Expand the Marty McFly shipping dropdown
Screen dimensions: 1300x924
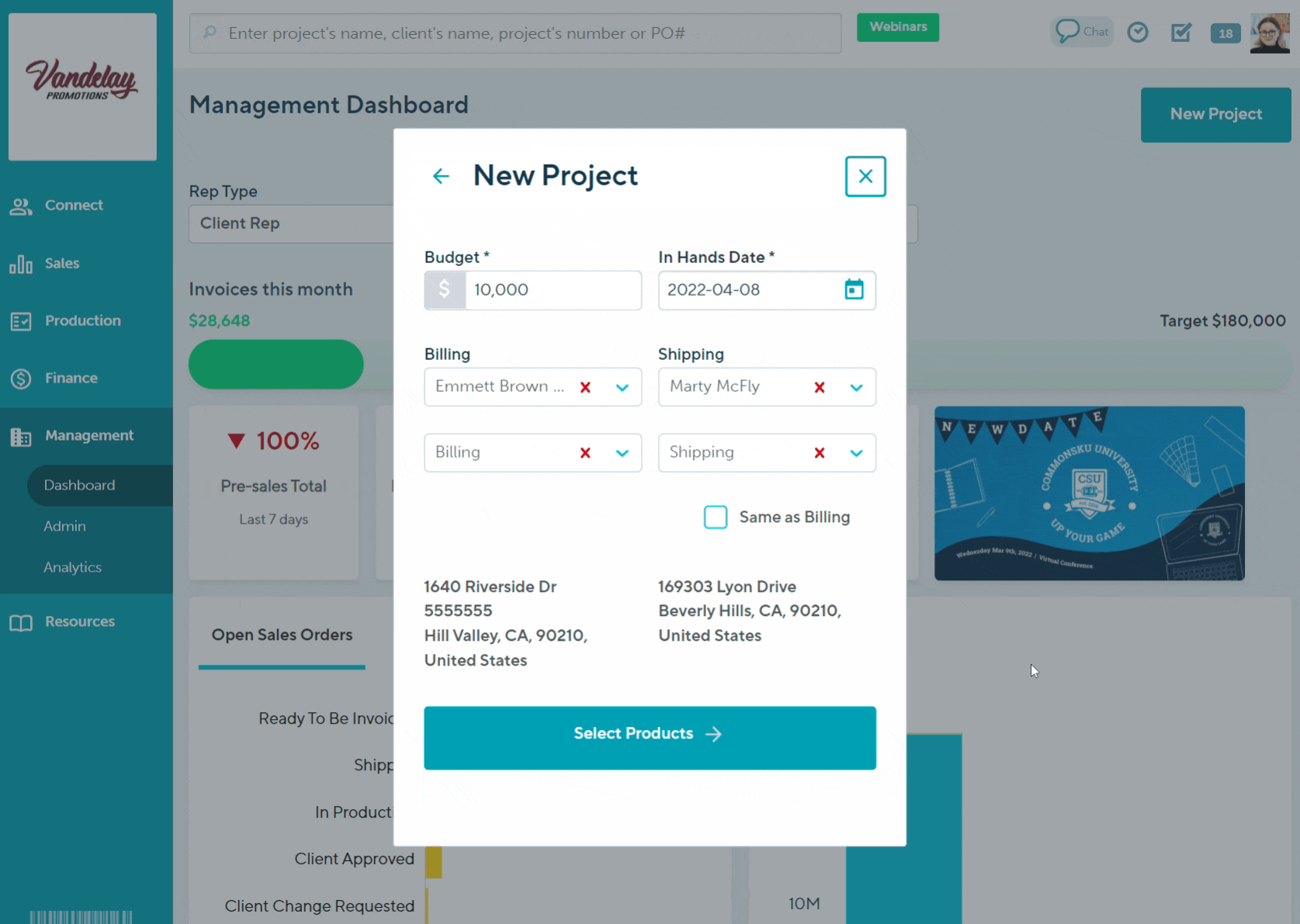[856, 387]
